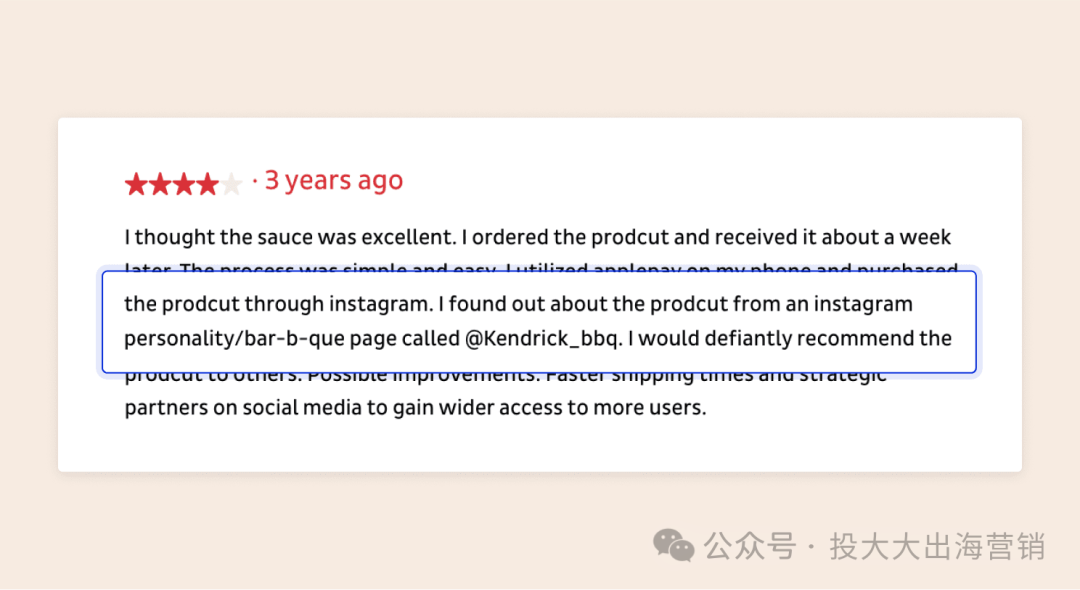Click the first red rating star
This screenshot has width=1080, height=590.
[x=136, y=184]
